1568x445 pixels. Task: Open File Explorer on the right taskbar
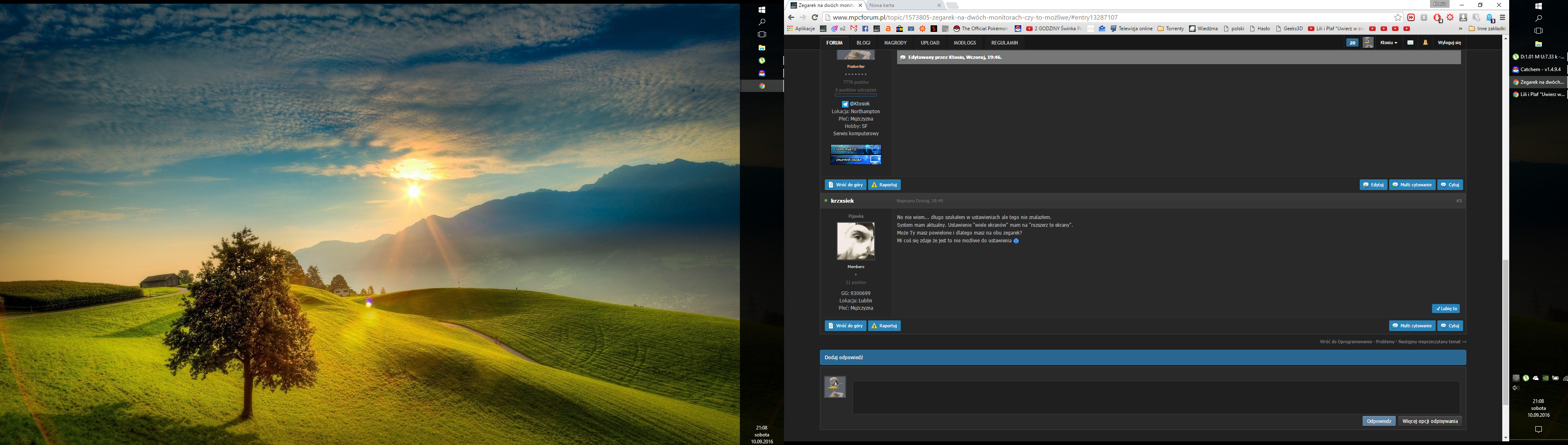click(x=1538, y=44)
